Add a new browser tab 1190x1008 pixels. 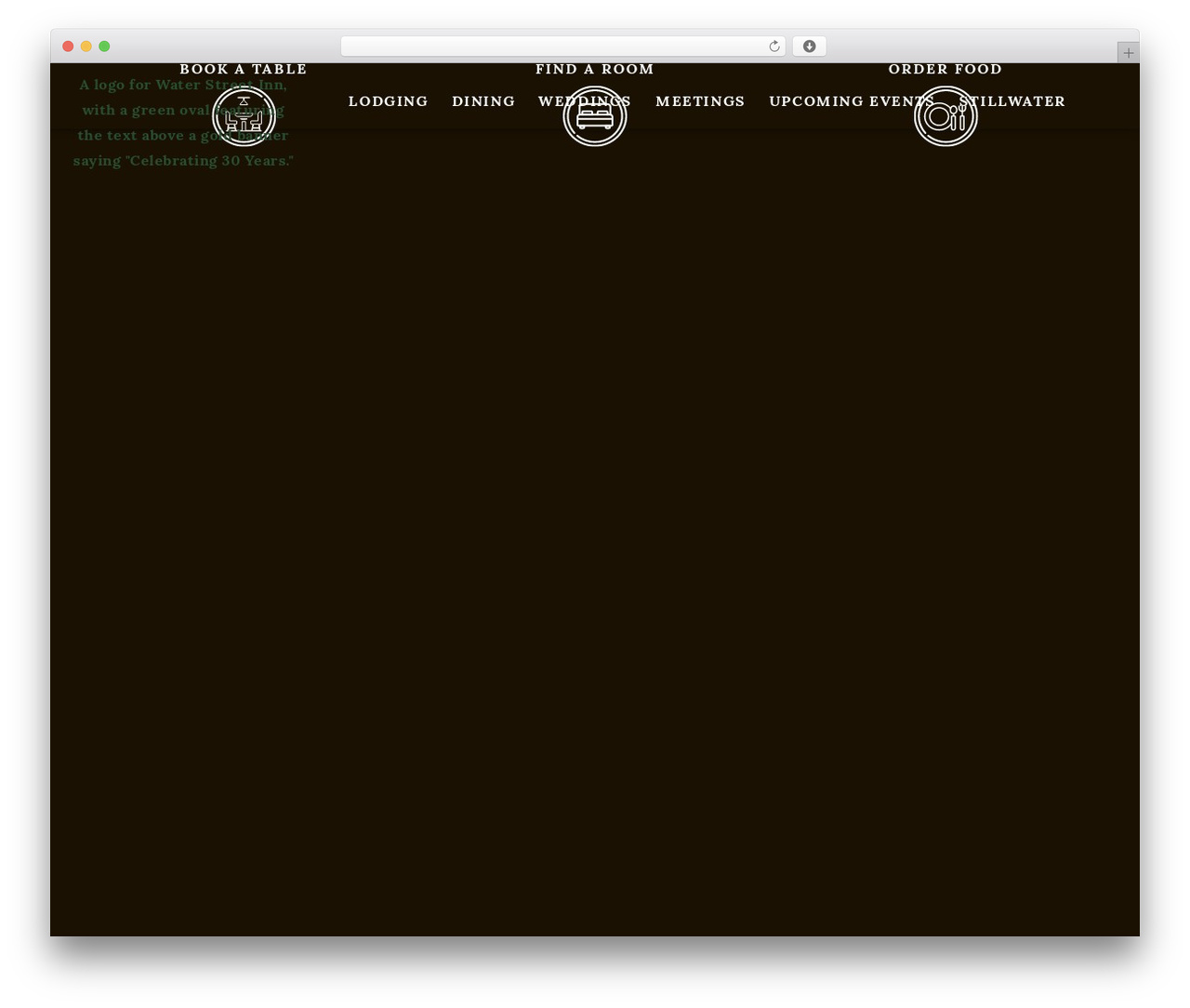[1128, 53]
